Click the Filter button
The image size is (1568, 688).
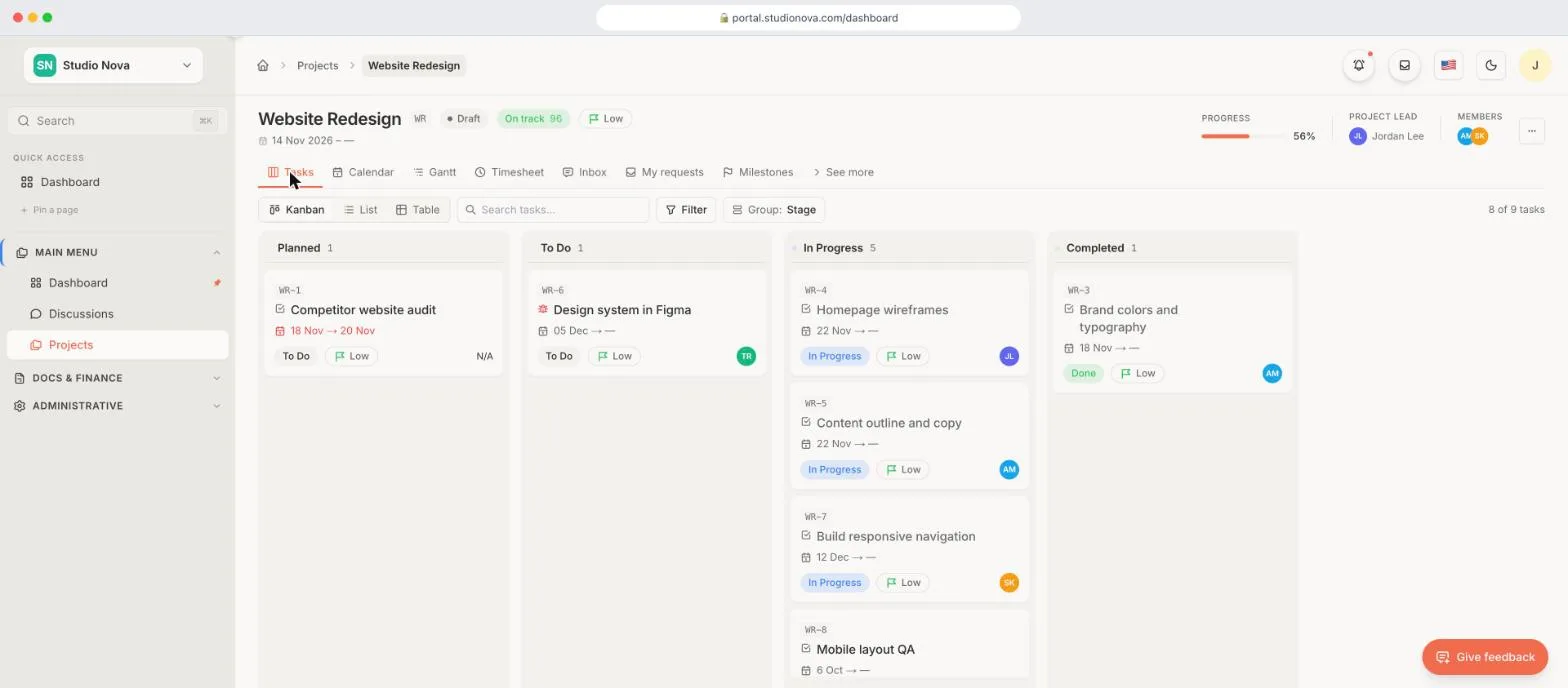686,210
